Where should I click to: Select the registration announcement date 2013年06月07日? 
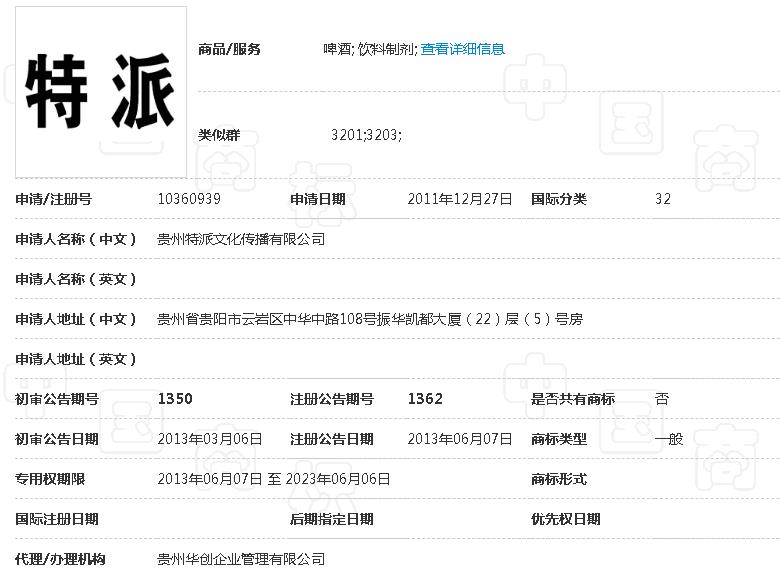[460, 439]
